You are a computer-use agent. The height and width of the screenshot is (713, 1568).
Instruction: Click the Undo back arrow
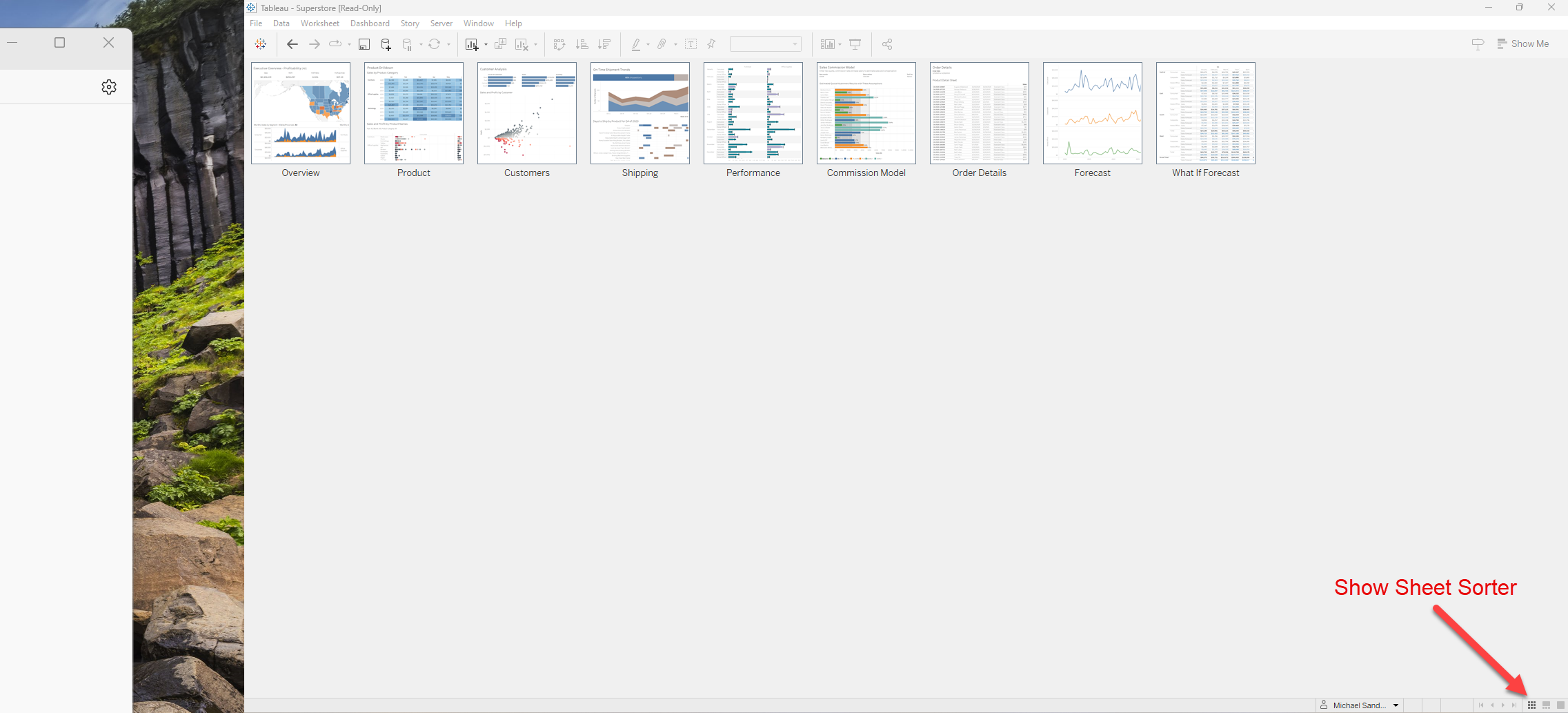point(292,44)
